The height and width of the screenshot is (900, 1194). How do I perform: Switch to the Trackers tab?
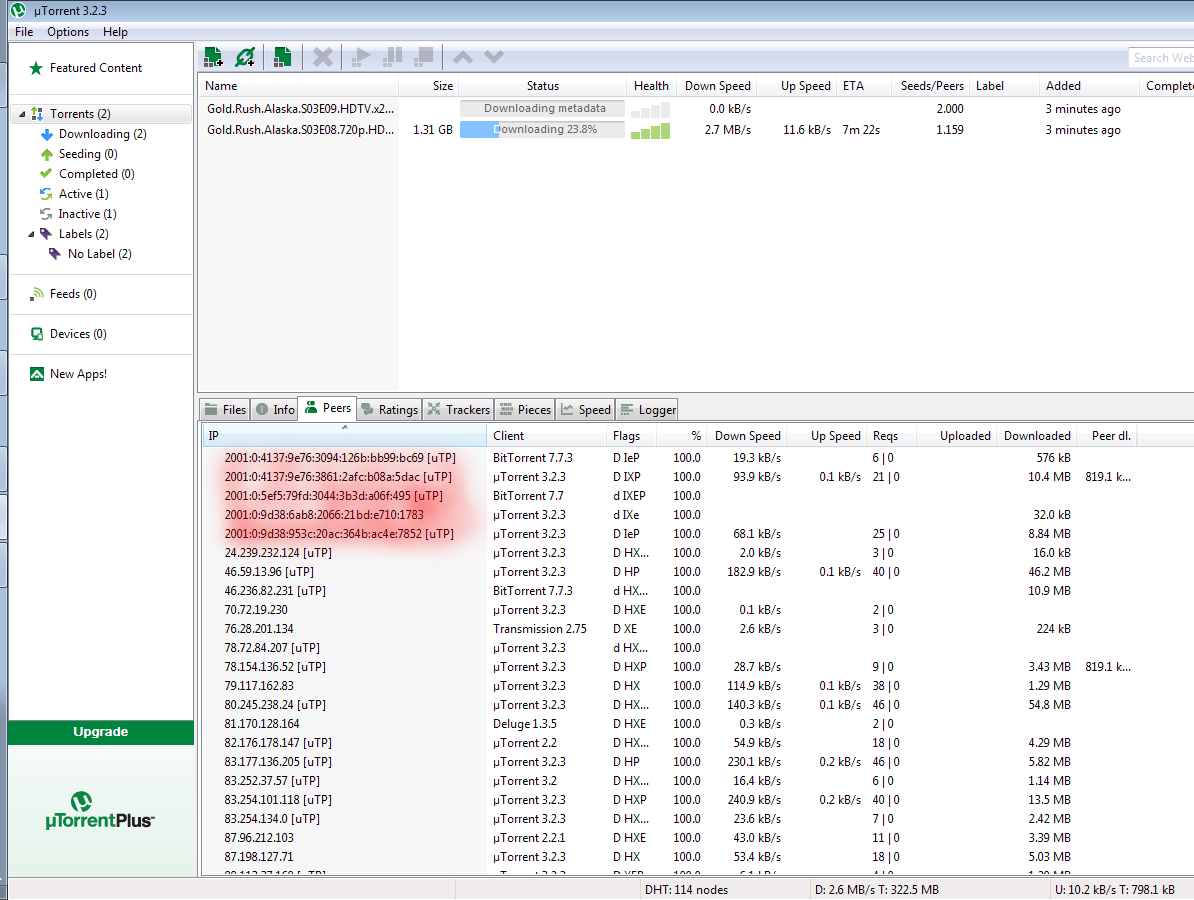458,409
